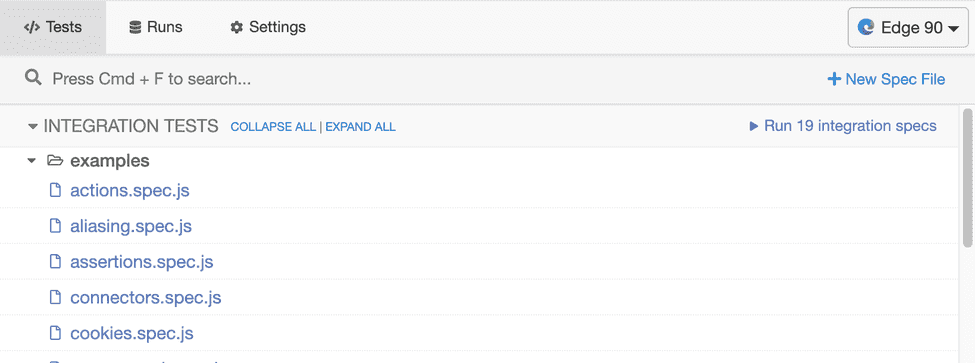
Task: Click the open folder icon for examples
Action: (55, 161)
